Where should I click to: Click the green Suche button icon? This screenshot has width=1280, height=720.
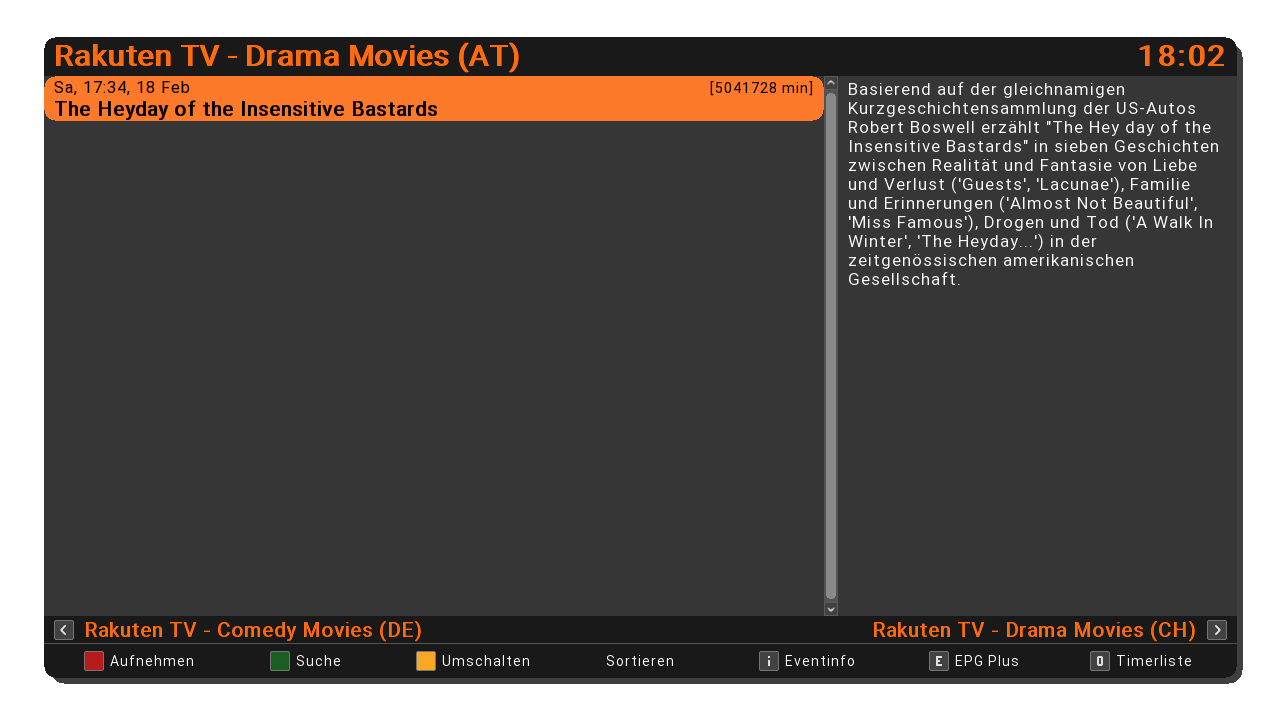coord(280,661)
